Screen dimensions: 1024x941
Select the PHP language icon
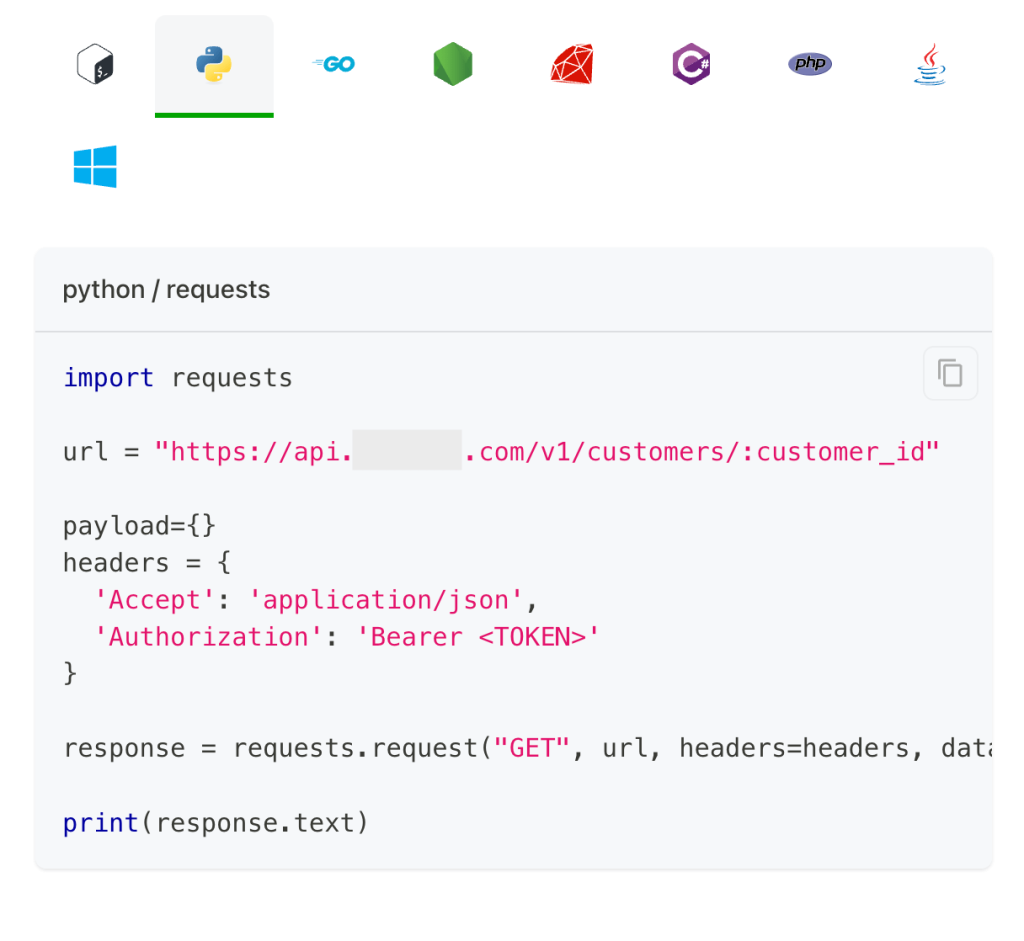(x=809, y=63)
